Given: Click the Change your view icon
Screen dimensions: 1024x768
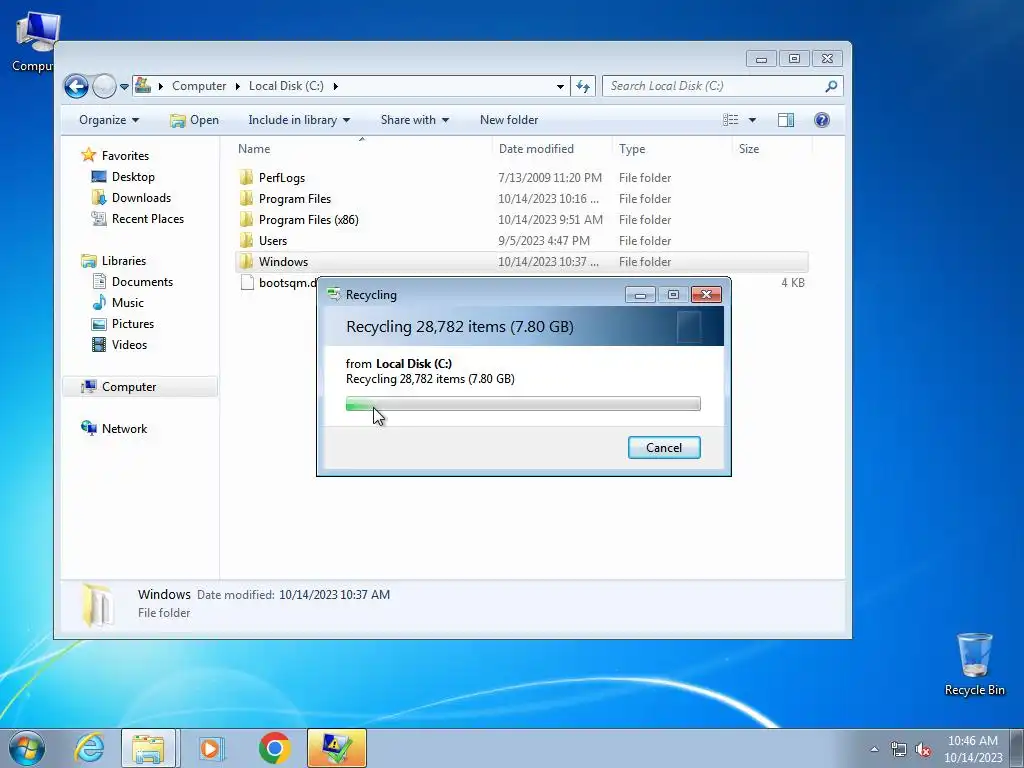Looking at the screenshot, I should pos(731,120).
